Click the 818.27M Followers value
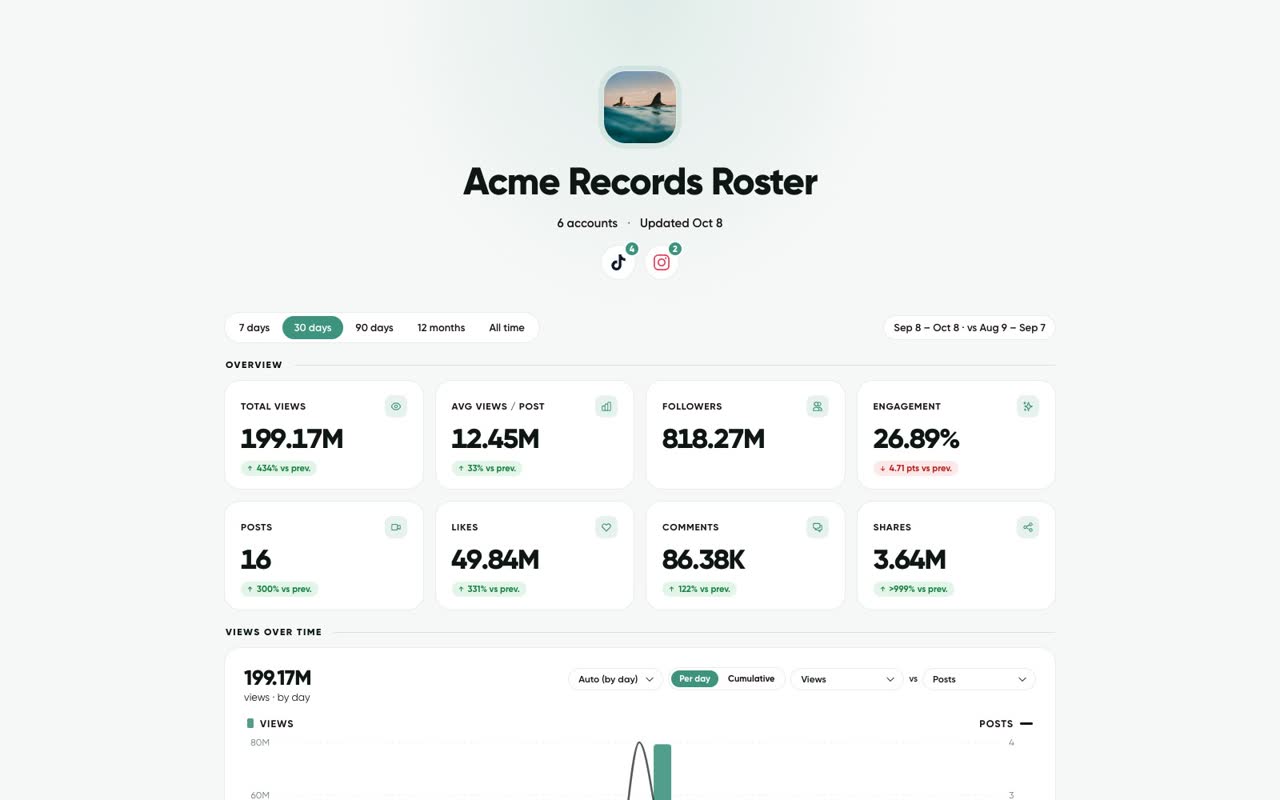Image resolution: width=1280 pixels, height=800 pixels. click(713, 439)
